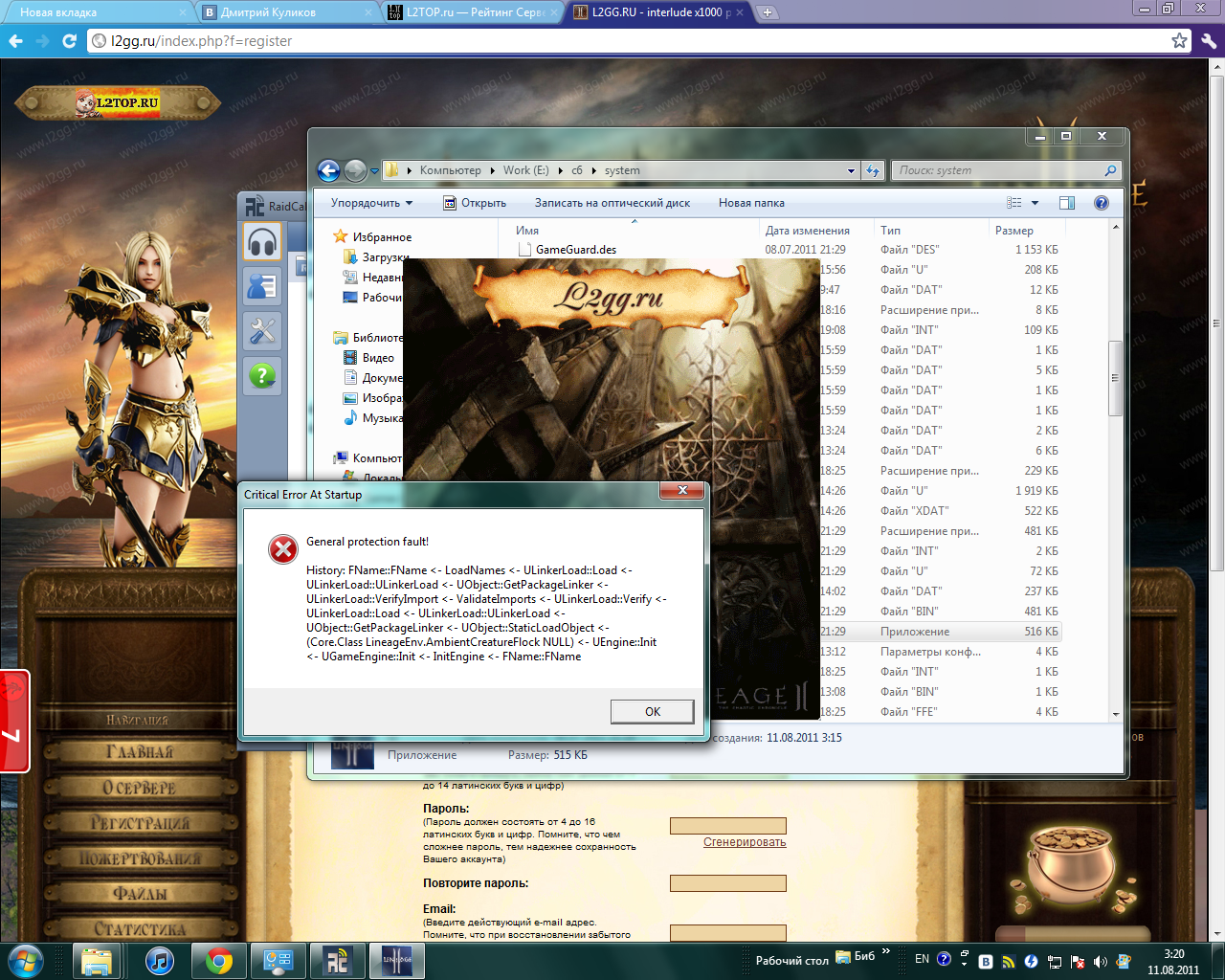This screenshot has height=980, width=1225.
Task: Switch to Chrome on the taskbar
Action: click(218, 961)
